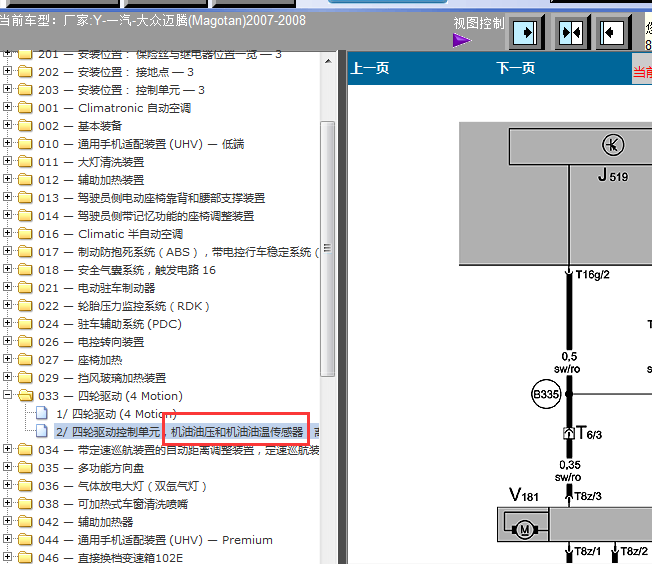Select 017 制动防抱死系统 (ABS) entry
Viewport: 652px width, 564px height.
178,252
